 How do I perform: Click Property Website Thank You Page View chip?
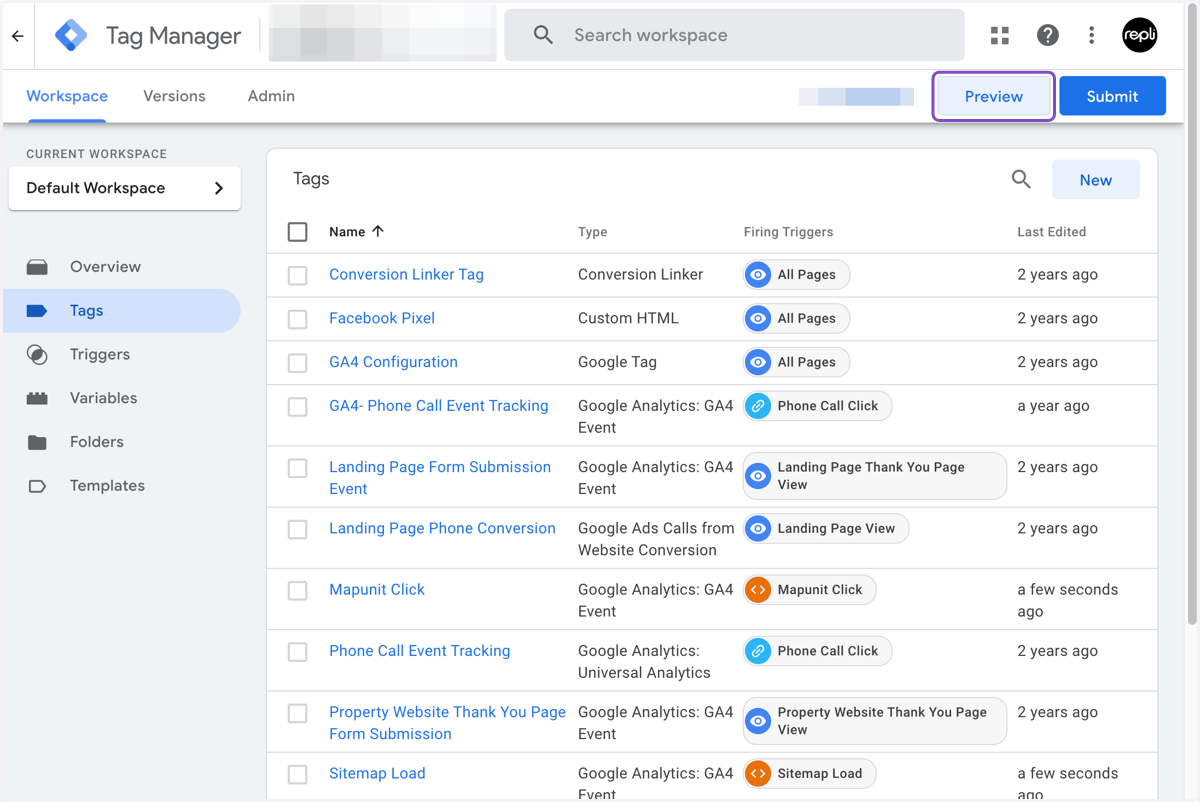[x=874, y=721]
